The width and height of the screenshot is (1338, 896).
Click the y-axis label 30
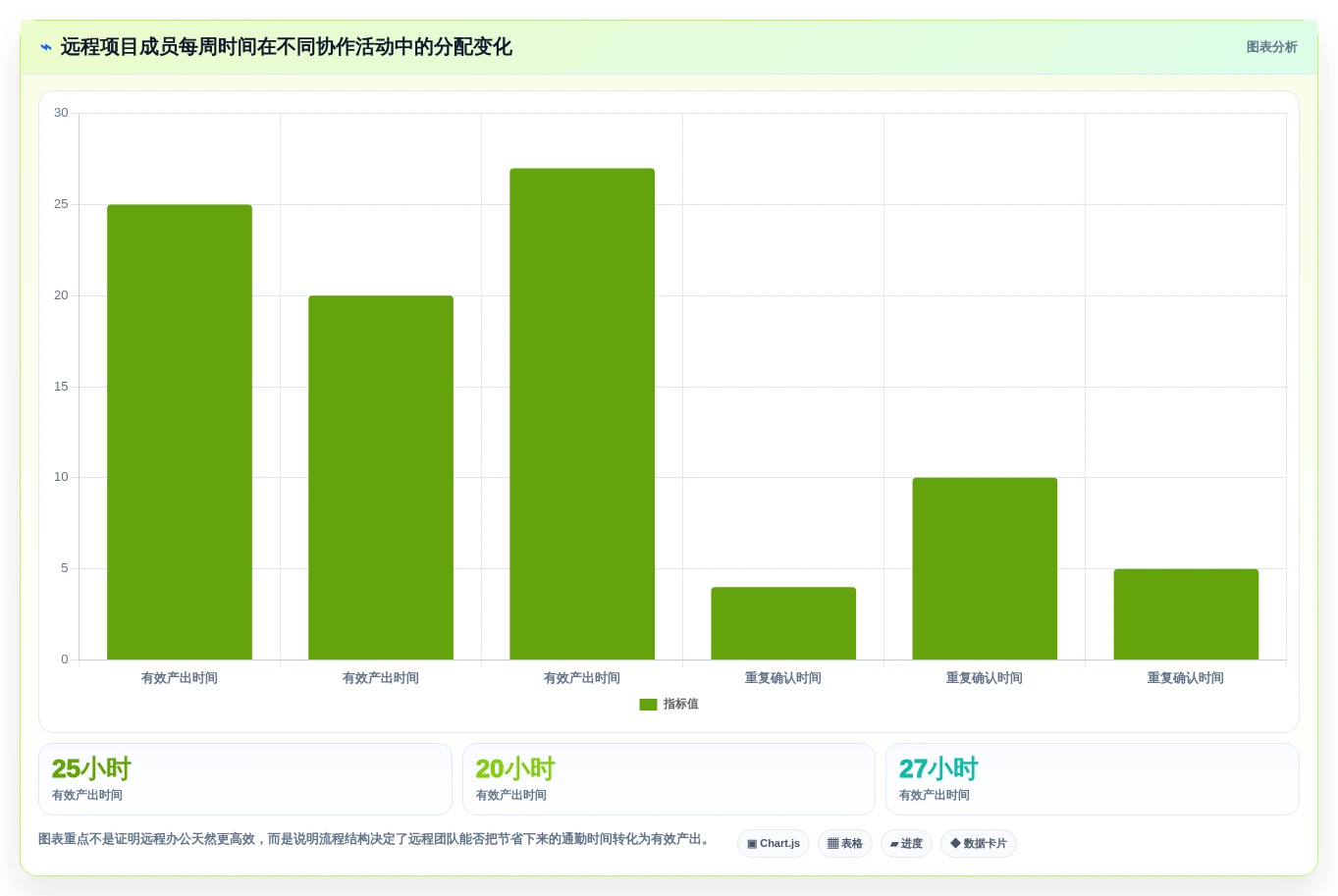tap(61, 113)
